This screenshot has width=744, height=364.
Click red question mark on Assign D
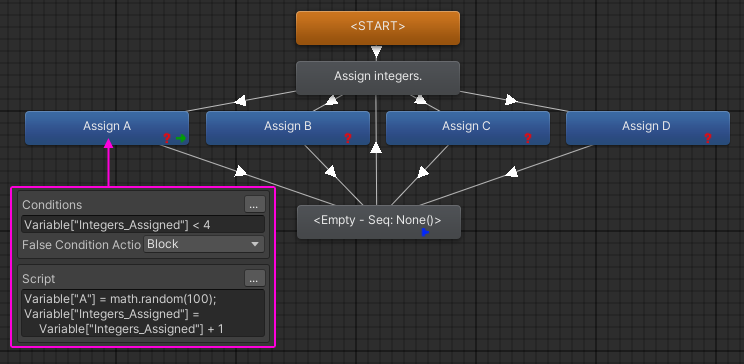pos(708,138)
